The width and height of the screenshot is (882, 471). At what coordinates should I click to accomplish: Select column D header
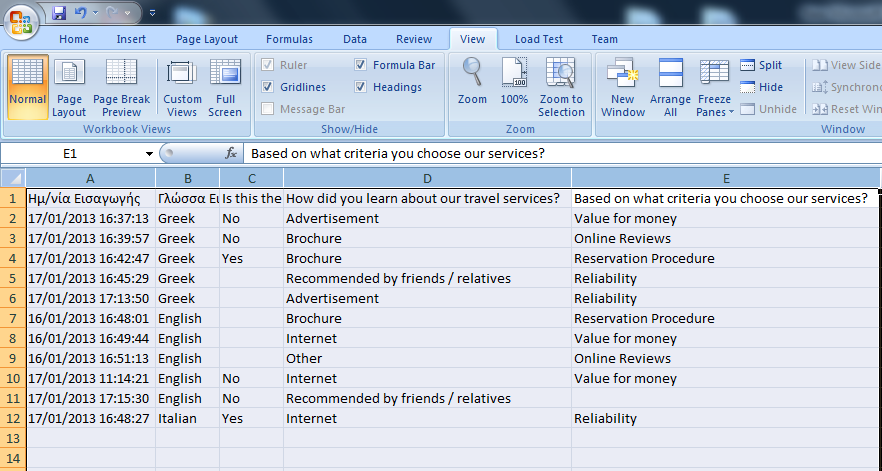click(x=428, y=178)
